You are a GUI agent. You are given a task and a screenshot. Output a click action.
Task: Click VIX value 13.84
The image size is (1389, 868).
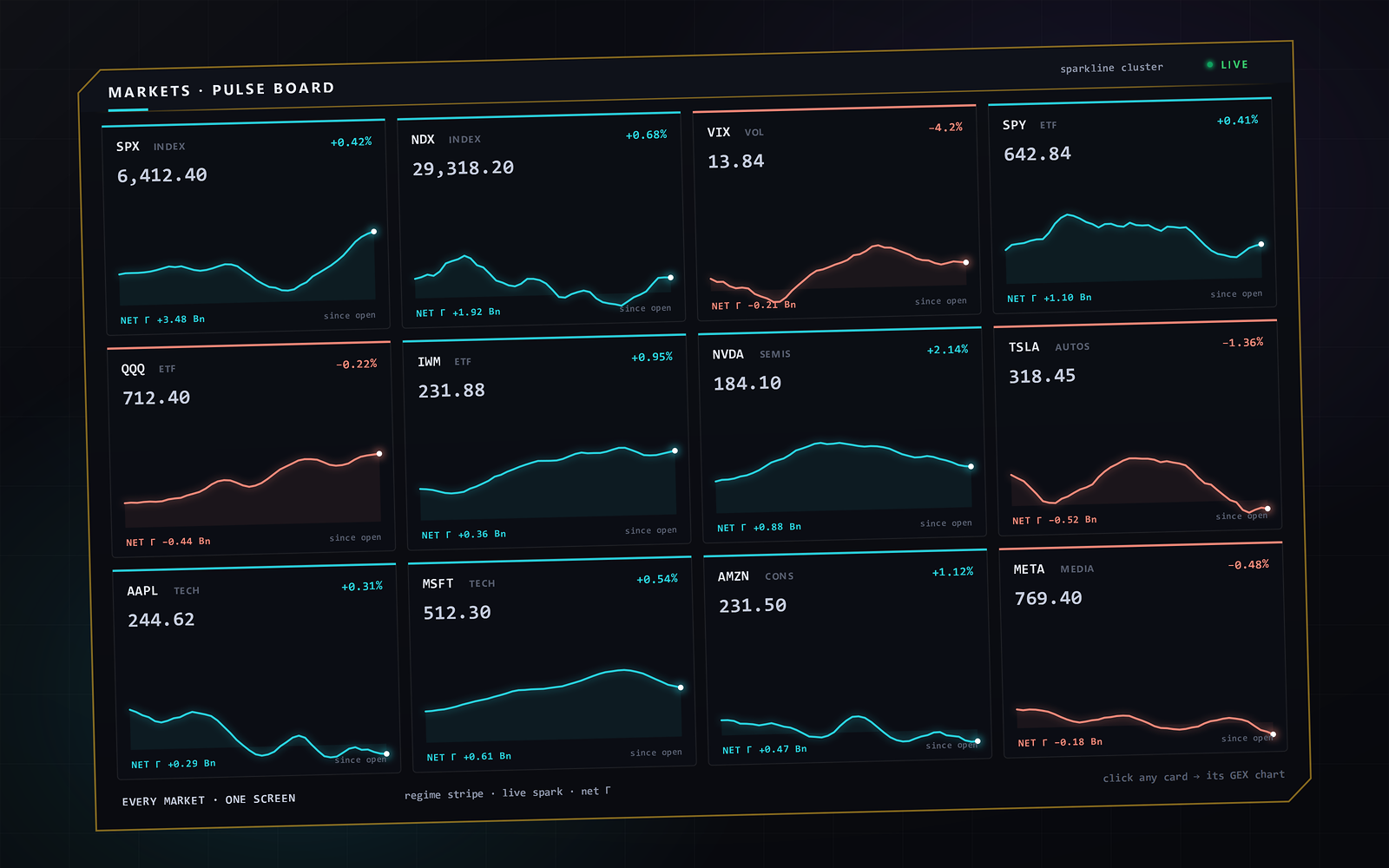tap(736, 161)
